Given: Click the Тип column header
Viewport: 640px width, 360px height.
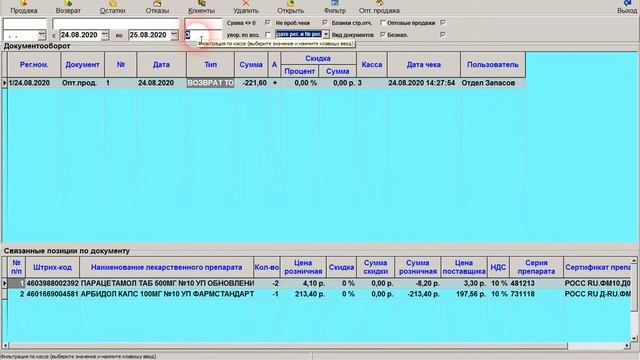Looking at the screenshot, I should tap(210, 64).
